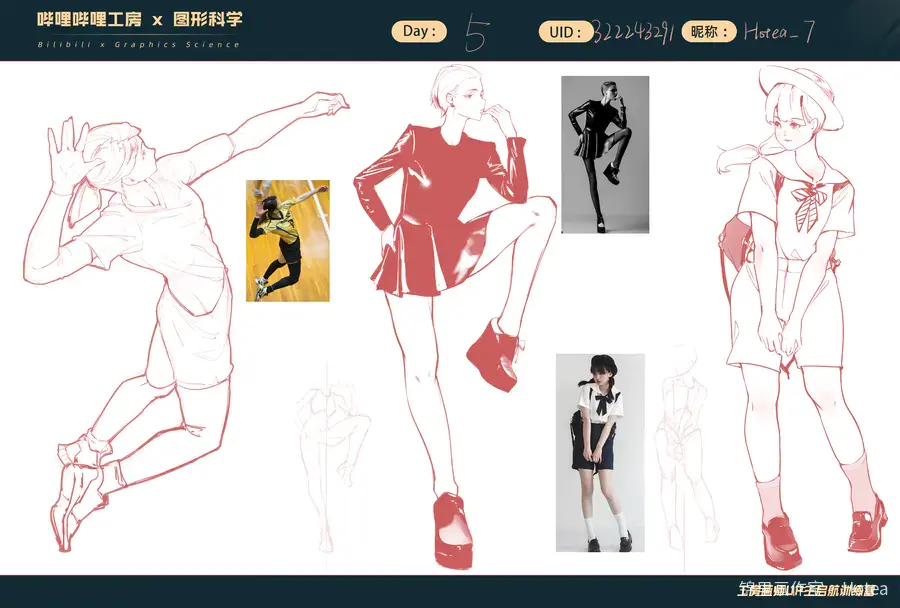Click the handwritten UID number
The image size is (900, 608).
[x=633, y=33]
